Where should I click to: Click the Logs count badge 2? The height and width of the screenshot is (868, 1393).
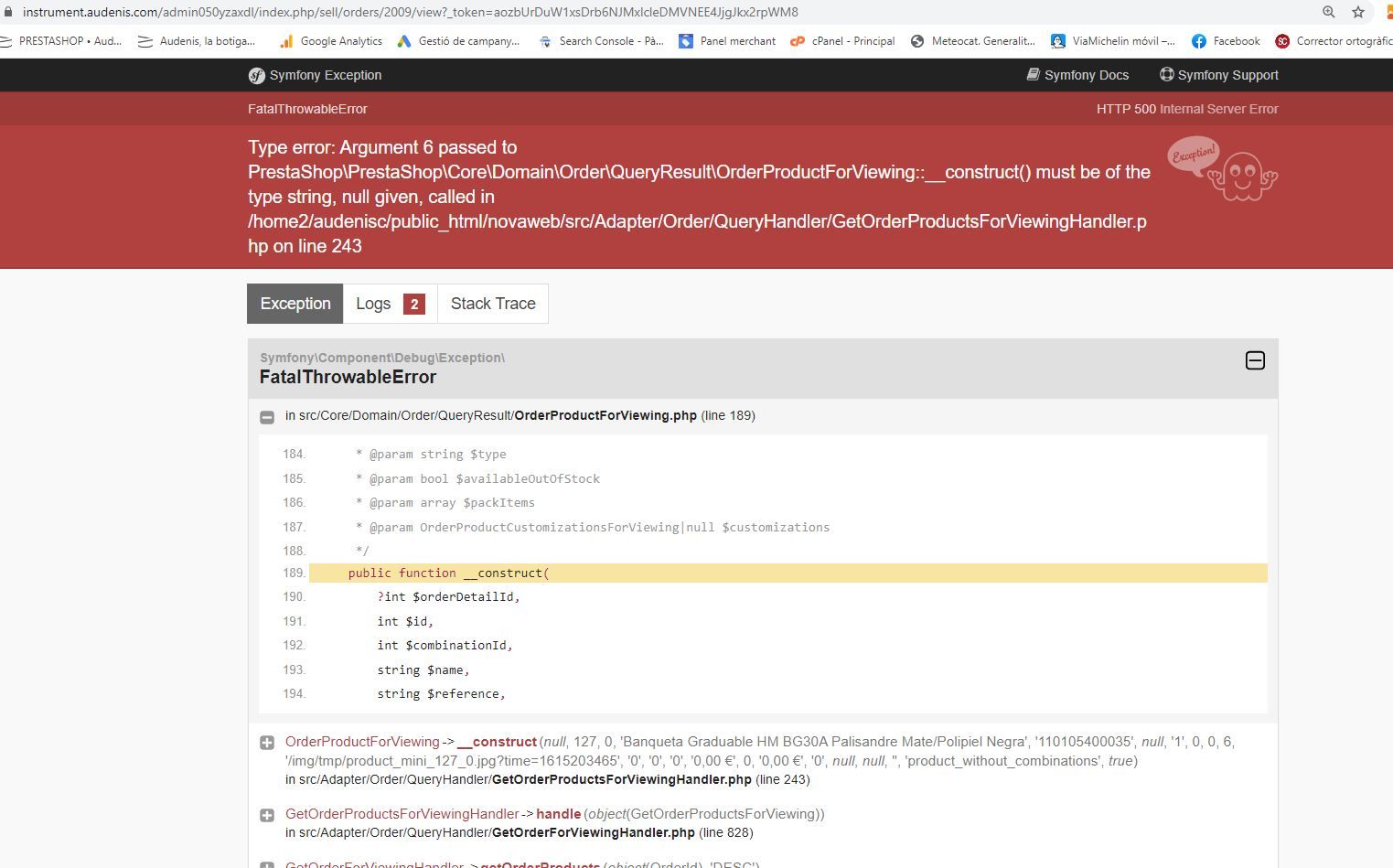[x=414, y=305]
